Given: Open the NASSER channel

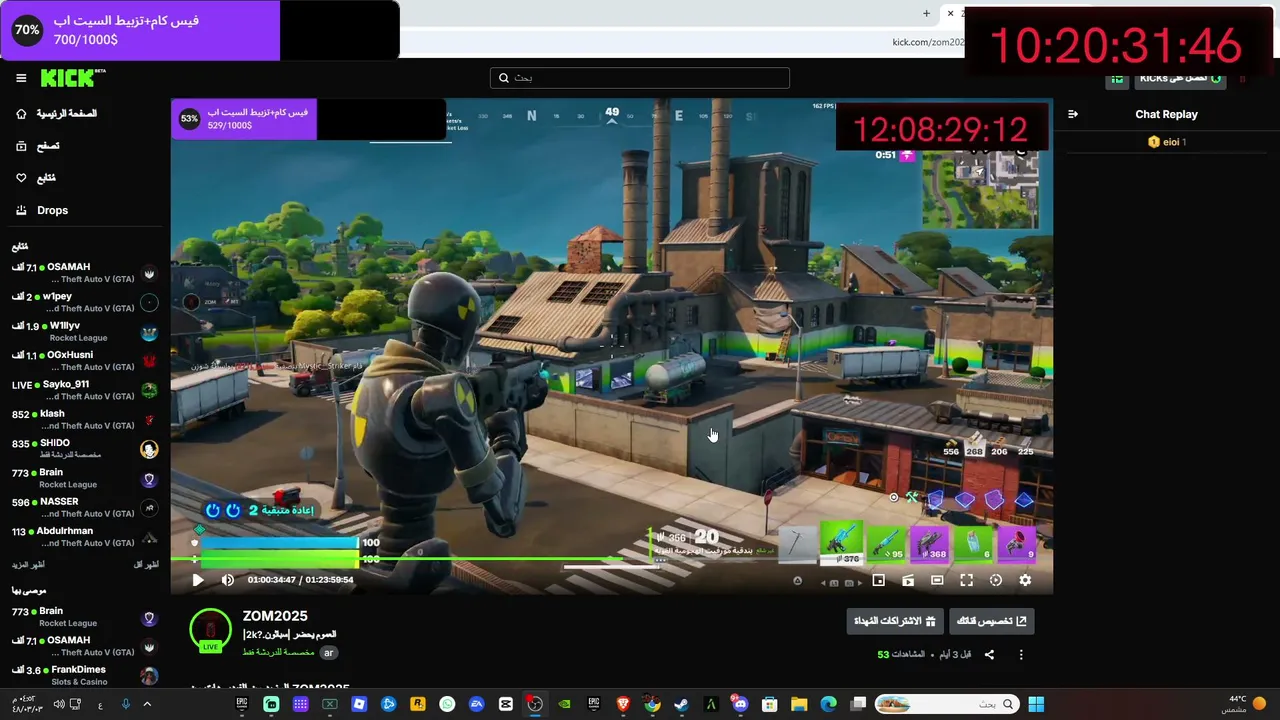Looking at the screenshot, I should 85,507.
